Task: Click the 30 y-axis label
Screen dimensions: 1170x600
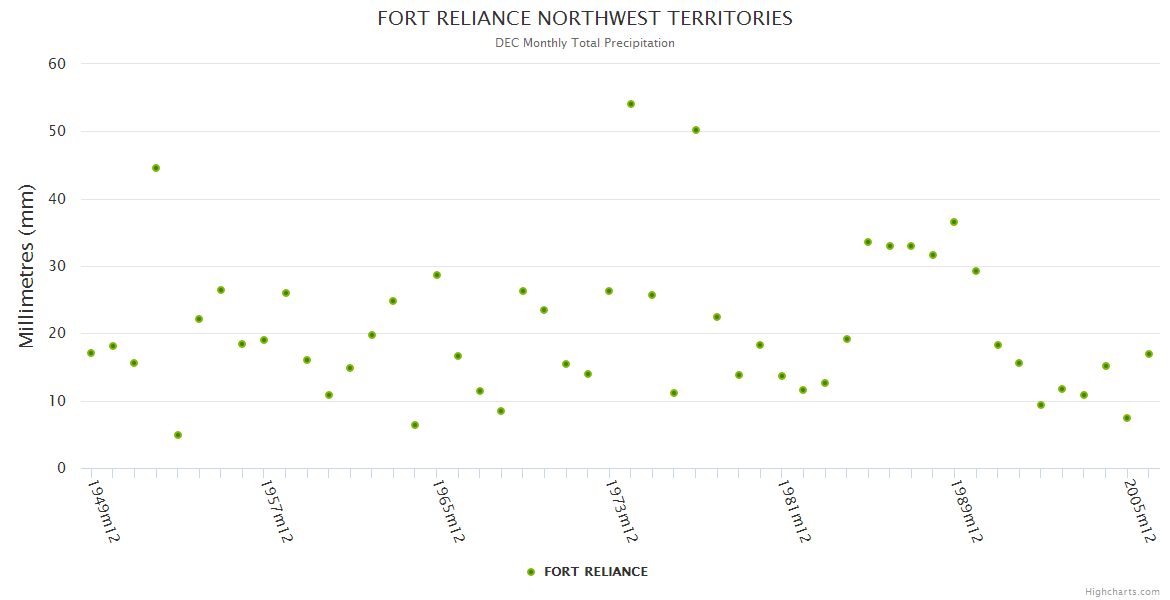Action: point(57,266)
